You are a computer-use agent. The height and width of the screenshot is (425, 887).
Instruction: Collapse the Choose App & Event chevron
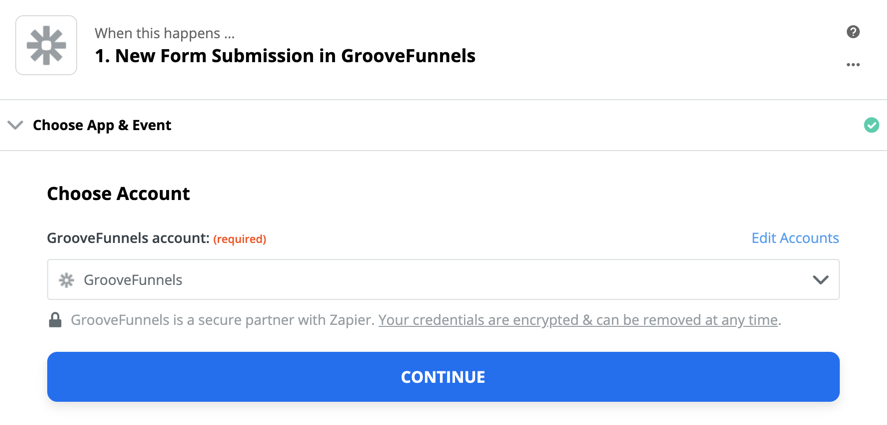(x=15, y=125)
